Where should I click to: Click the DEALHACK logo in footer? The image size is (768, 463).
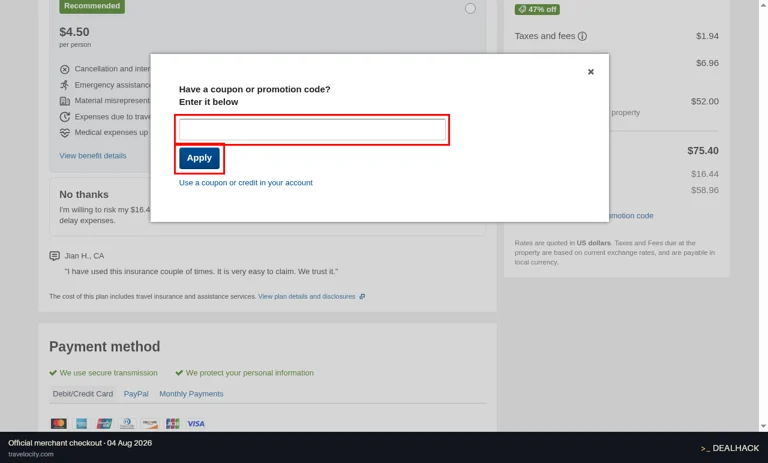click(729, 448)
